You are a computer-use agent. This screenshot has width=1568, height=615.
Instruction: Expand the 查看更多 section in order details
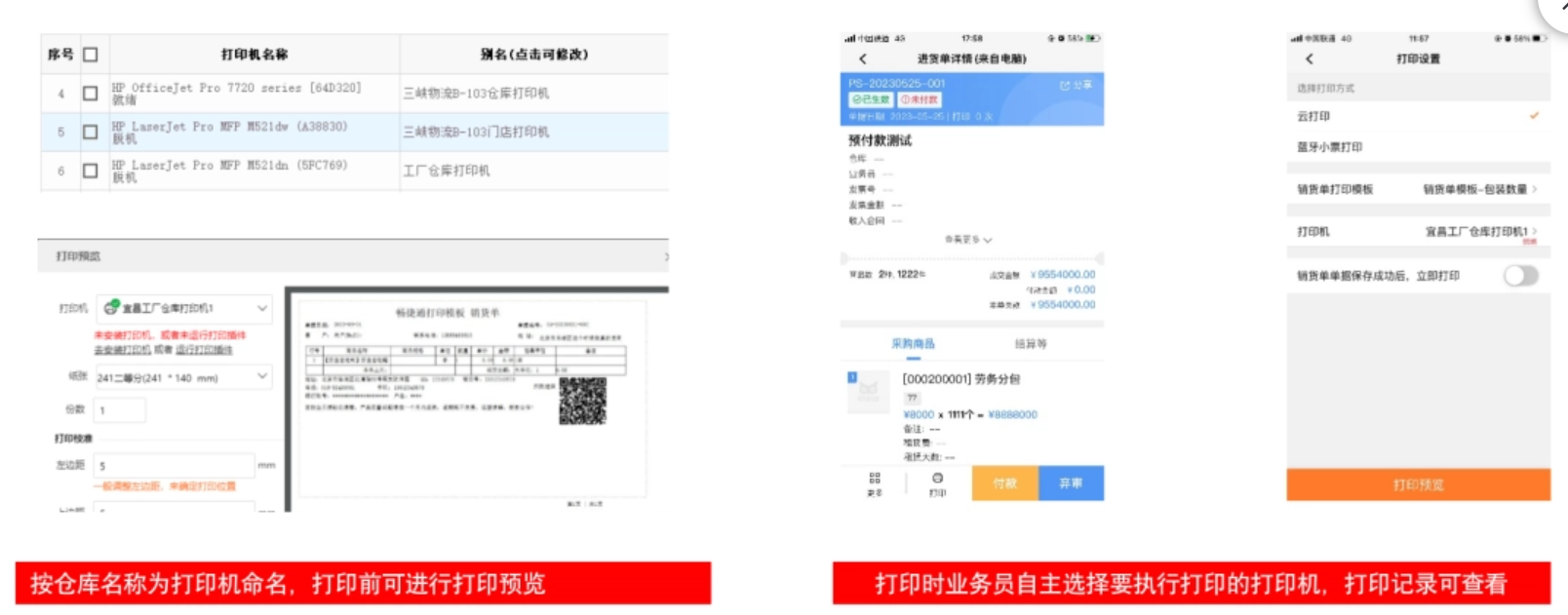(968, 240)
